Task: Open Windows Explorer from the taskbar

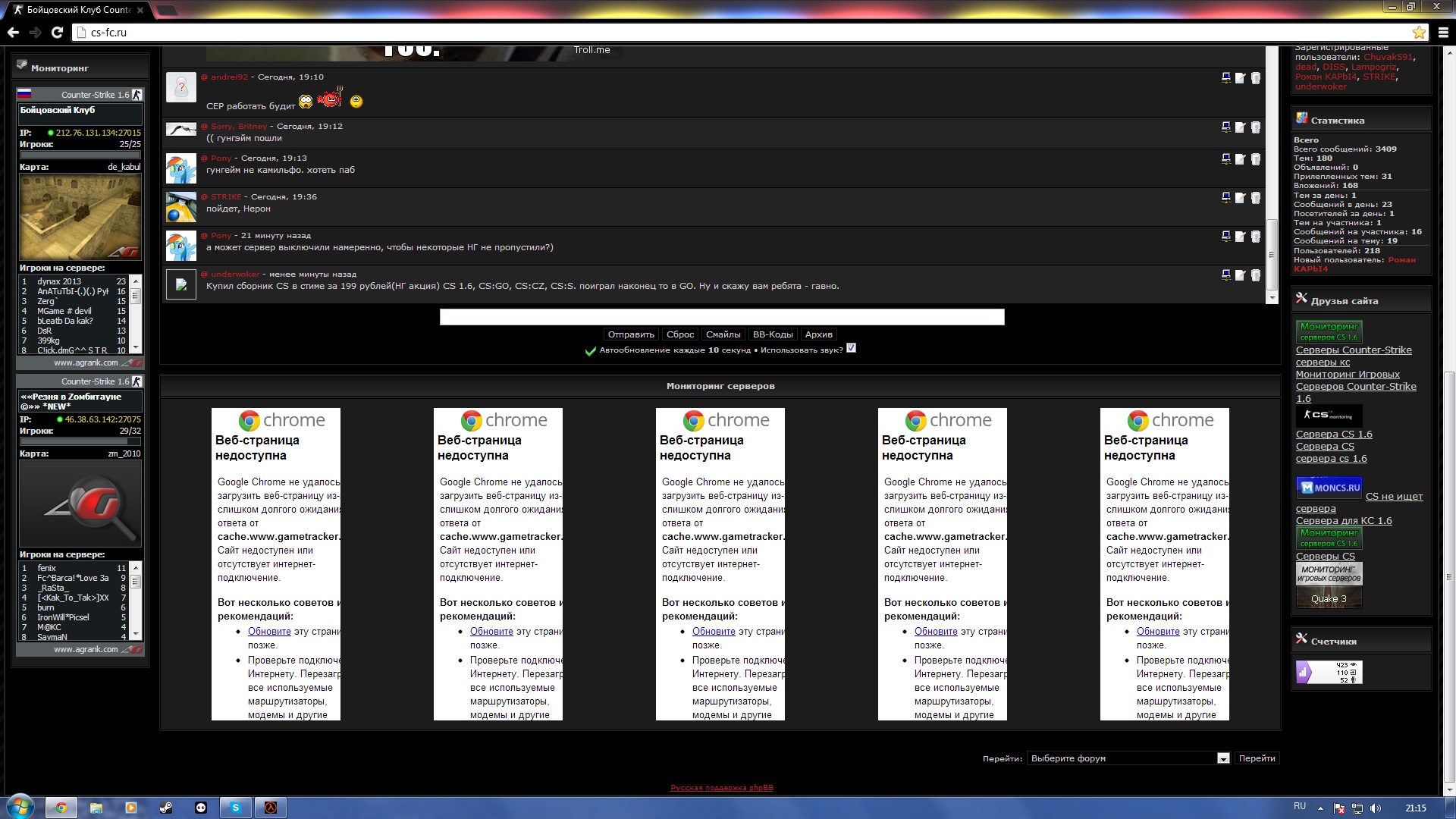Action: coord(96,808)
